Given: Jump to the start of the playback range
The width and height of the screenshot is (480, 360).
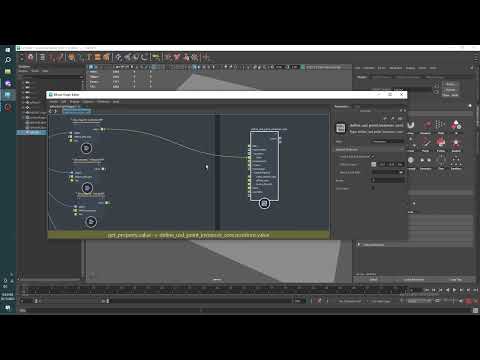Looking at the screenshot, I should [x=426, y=290].
